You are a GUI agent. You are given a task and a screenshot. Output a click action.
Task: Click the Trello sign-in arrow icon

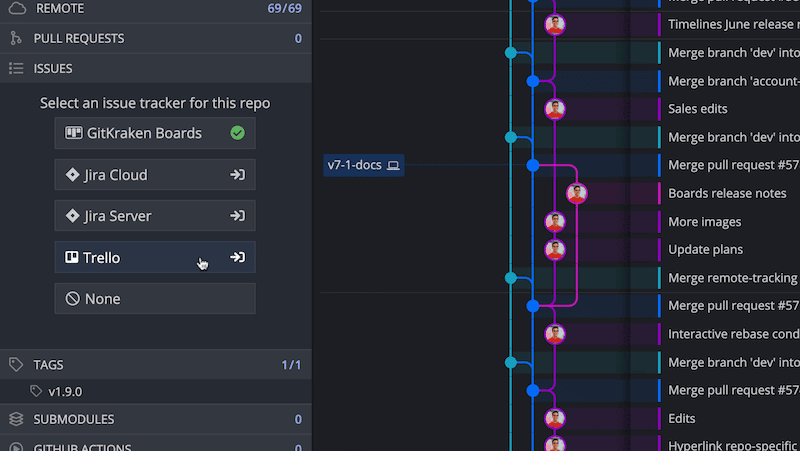(237, 257)
